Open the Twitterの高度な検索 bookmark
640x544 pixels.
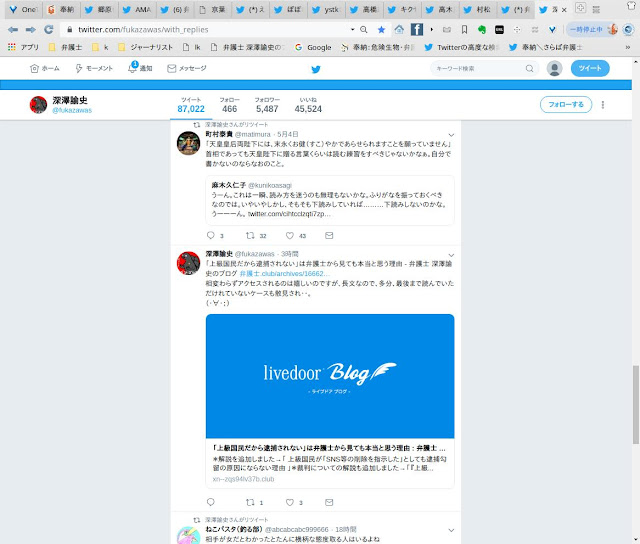461,47
